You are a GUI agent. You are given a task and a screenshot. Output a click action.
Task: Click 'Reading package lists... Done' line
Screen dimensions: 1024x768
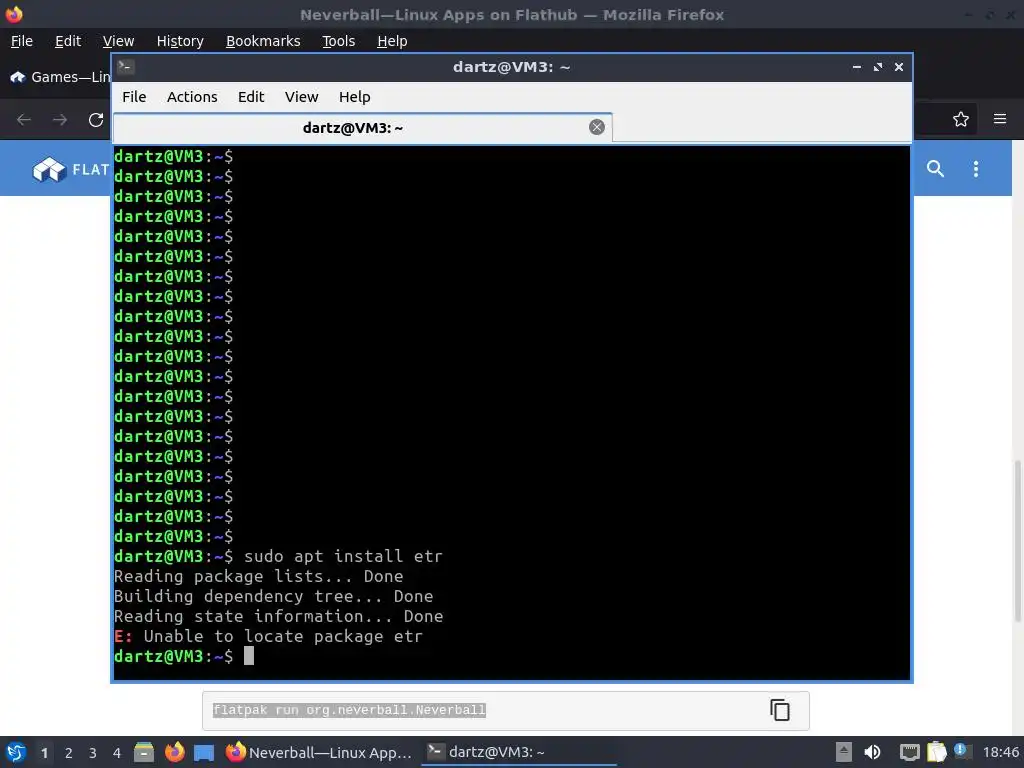click(259, 577)
